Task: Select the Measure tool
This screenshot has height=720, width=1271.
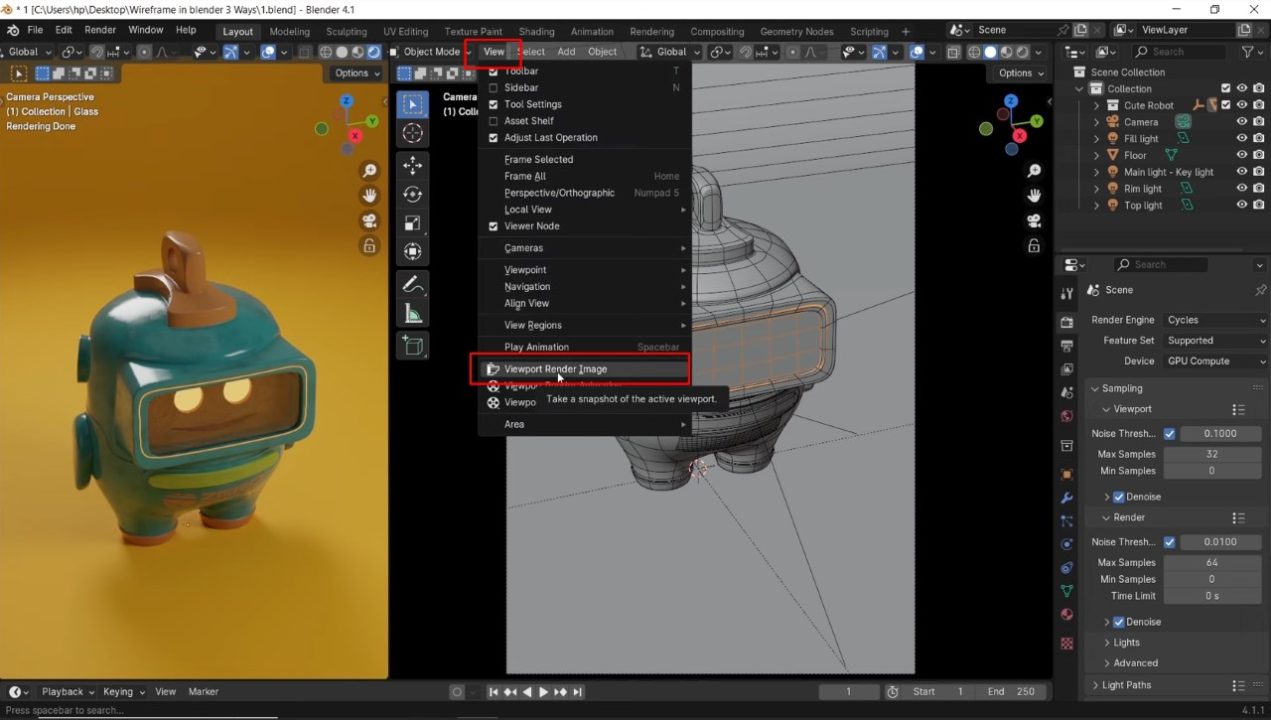Action: pos(412,314)
